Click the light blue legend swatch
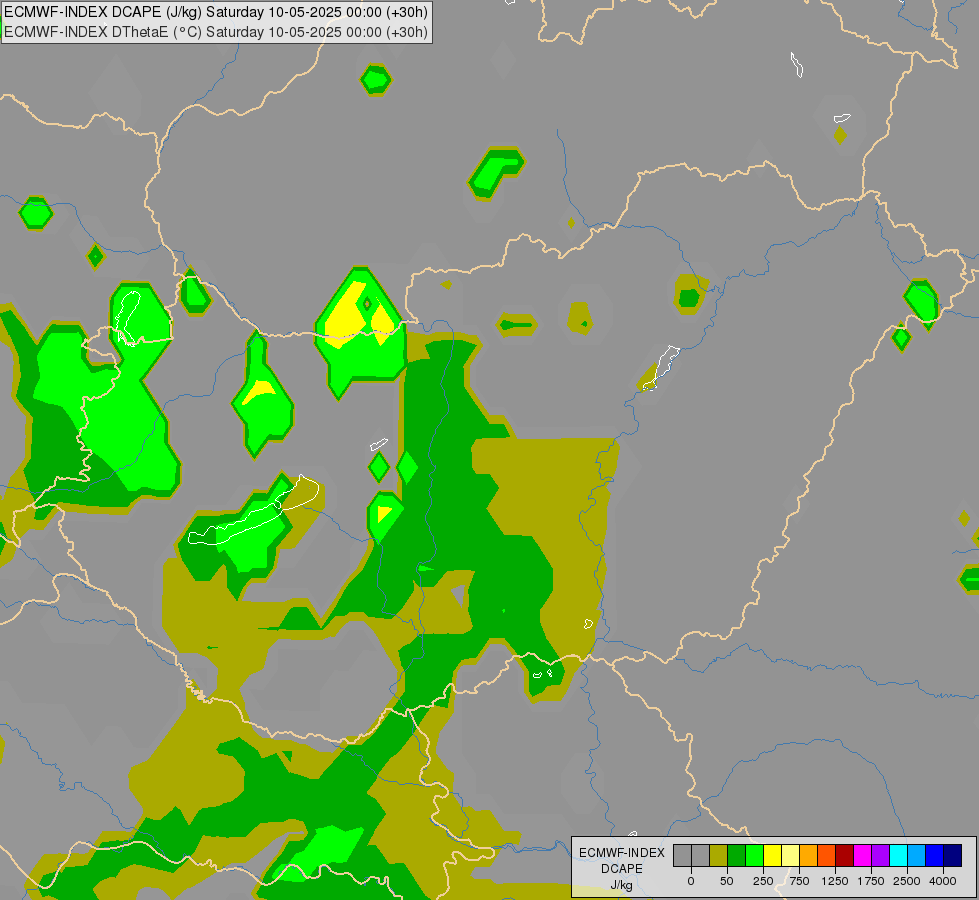 click(x=917, y=856)
